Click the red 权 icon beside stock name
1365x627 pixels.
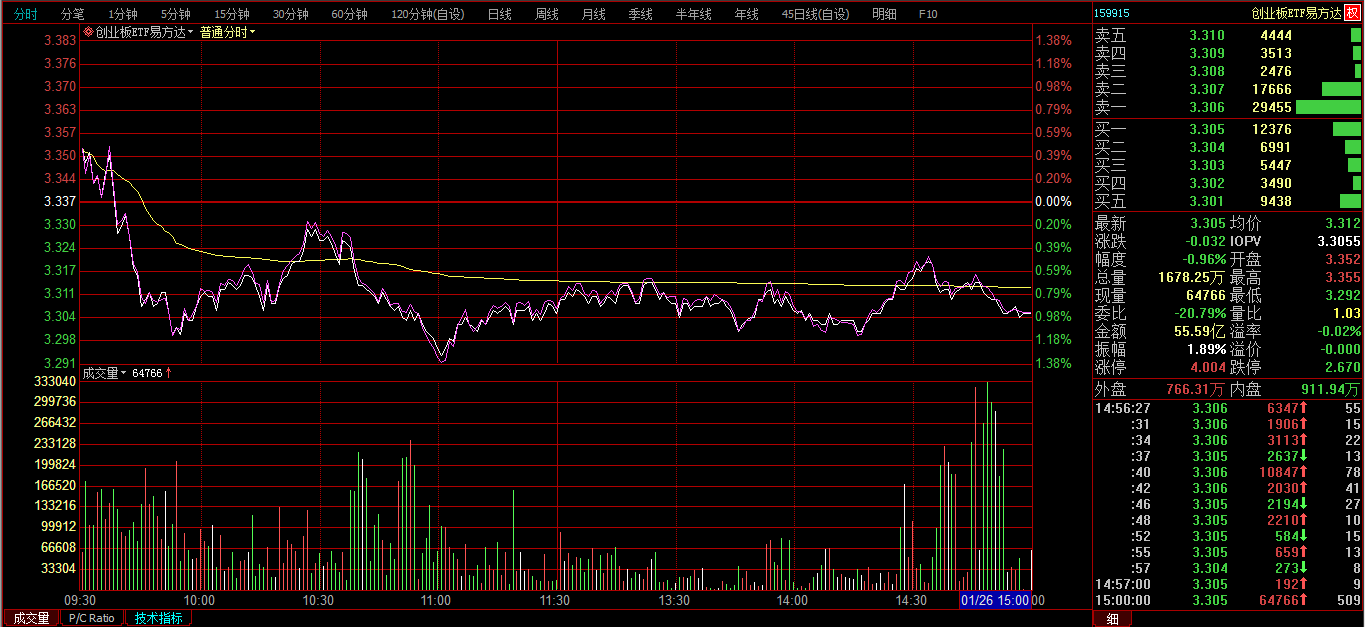click(1352, 13)
